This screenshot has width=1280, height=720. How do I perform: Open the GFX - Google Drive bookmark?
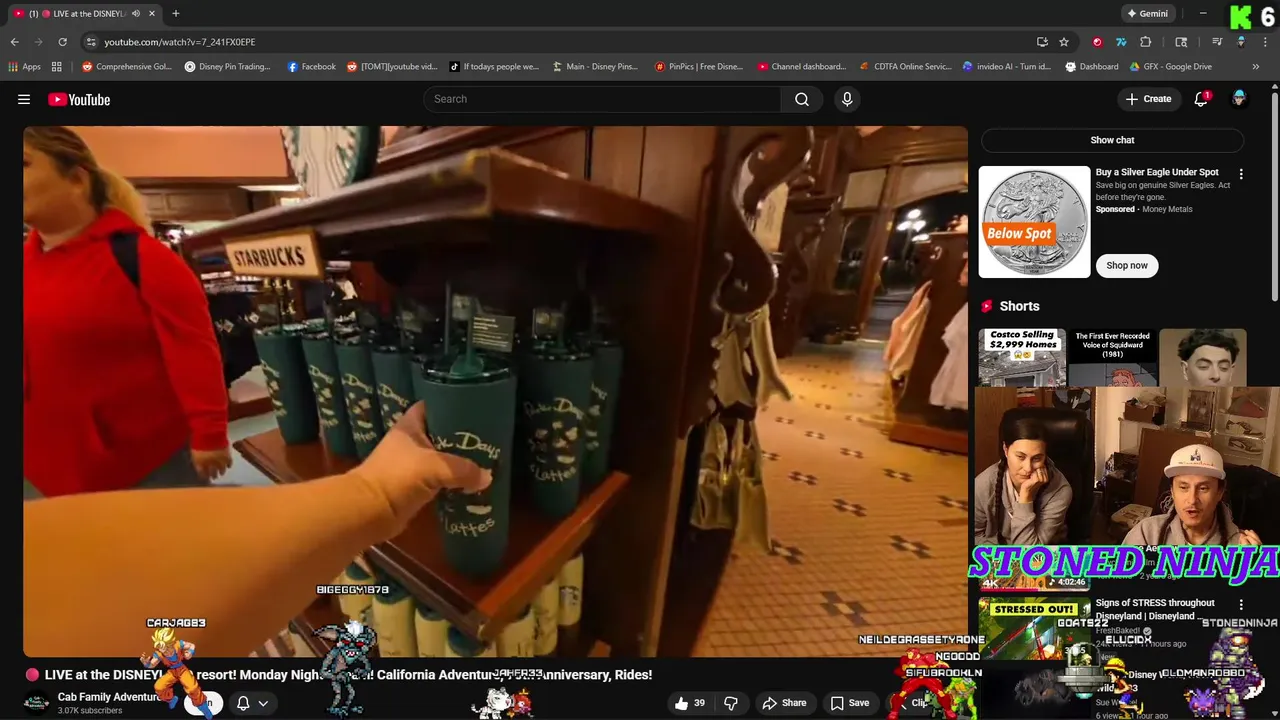point(1170,67)
